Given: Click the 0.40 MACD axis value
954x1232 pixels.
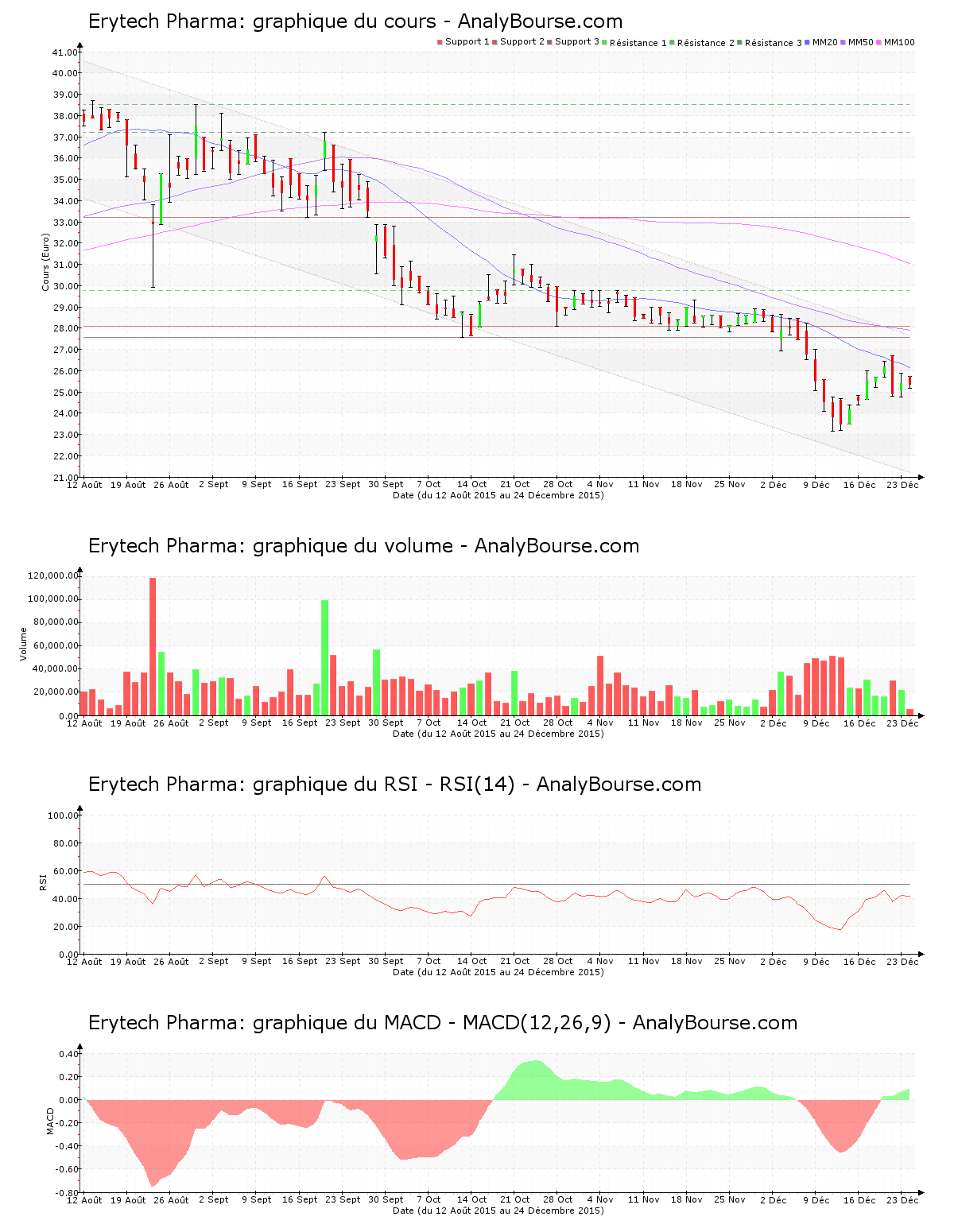Looking at the screenshot, I should tap(68, 1054).
